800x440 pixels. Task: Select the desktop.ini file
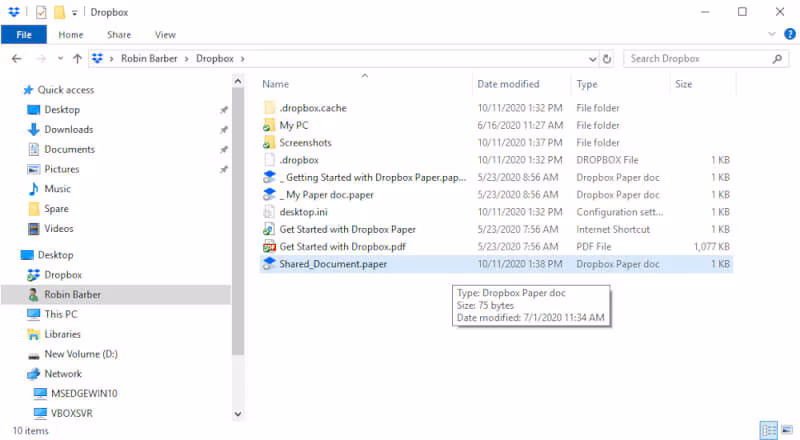(x=303, y=212)
